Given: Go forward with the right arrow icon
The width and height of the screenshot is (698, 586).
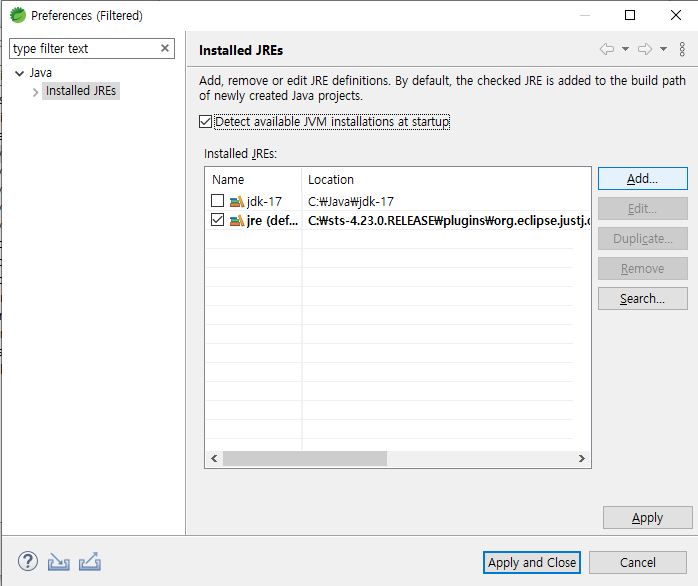Looking at the screenshot, I should (645, 49).
